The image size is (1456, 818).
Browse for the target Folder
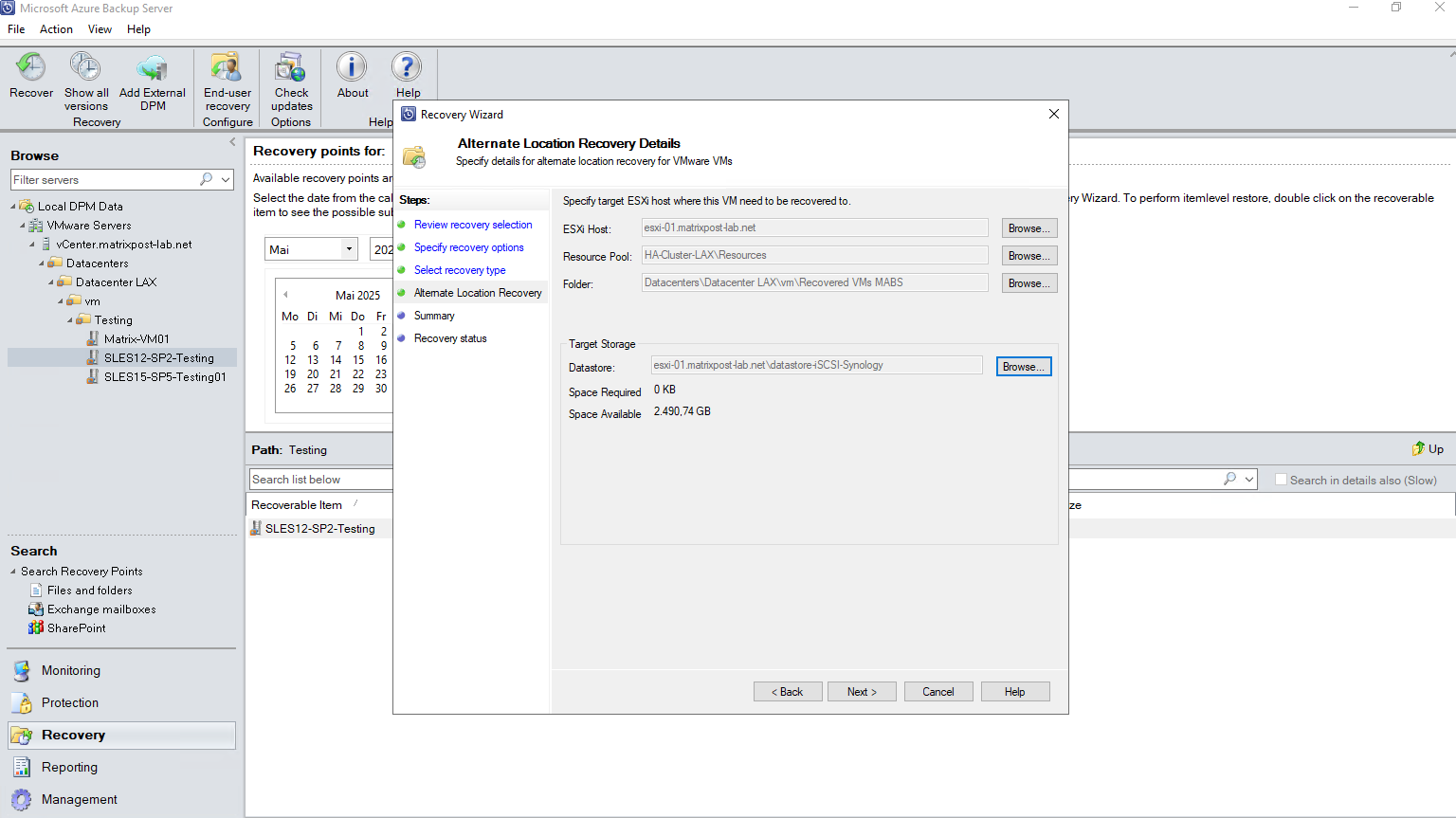(x=1029, y=283)
